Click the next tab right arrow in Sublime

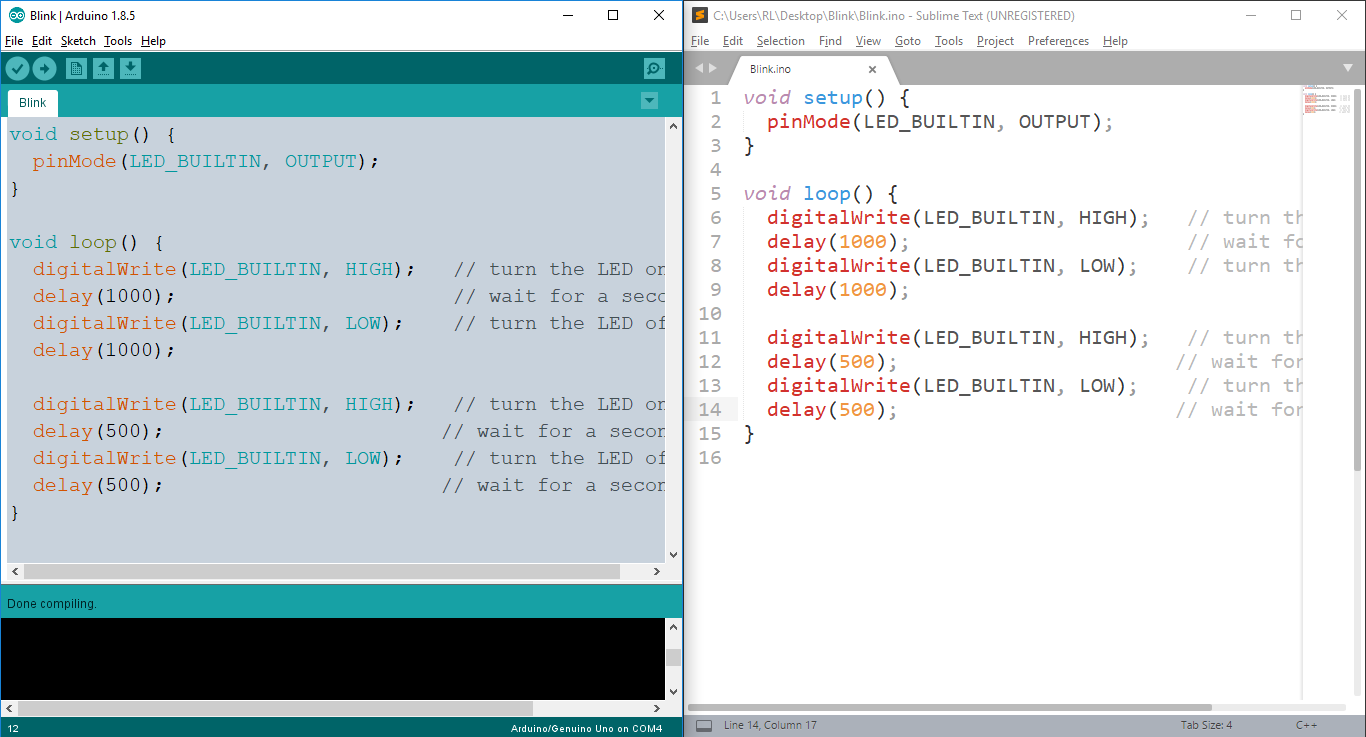click(x=713, y=68)
